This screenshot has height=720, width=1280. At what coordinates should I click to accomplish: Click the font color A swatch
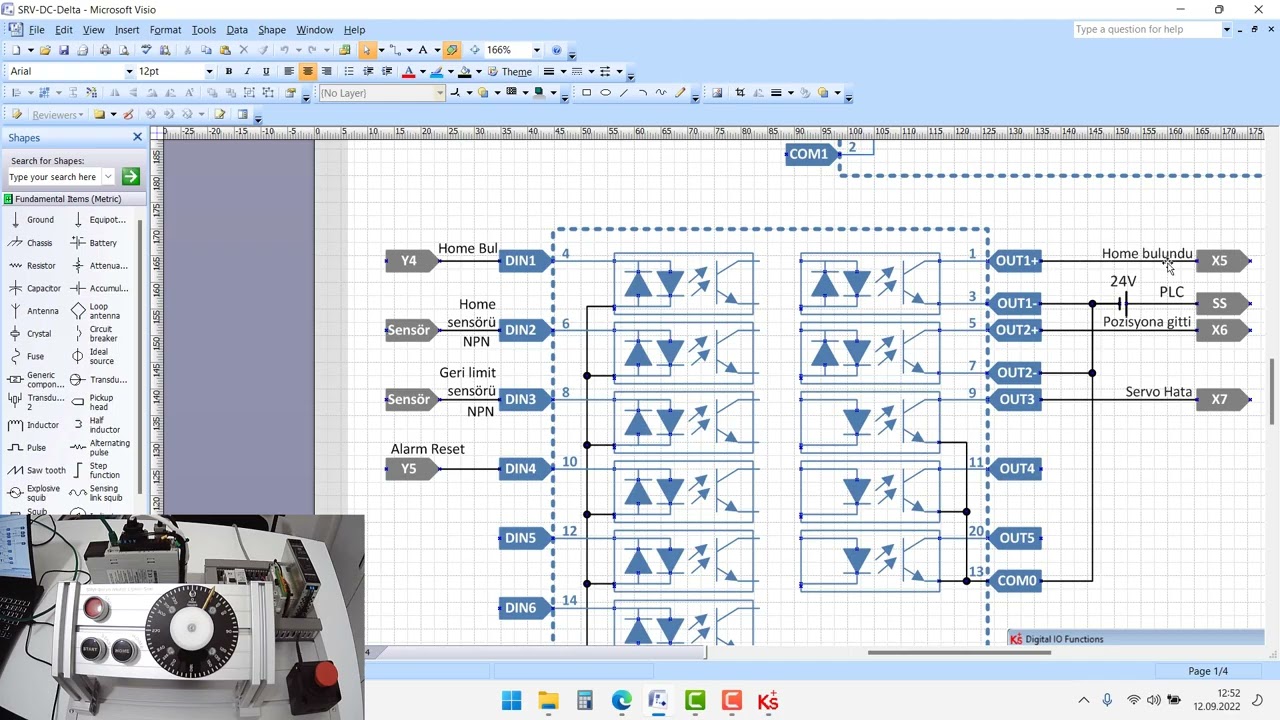point(408,71)
